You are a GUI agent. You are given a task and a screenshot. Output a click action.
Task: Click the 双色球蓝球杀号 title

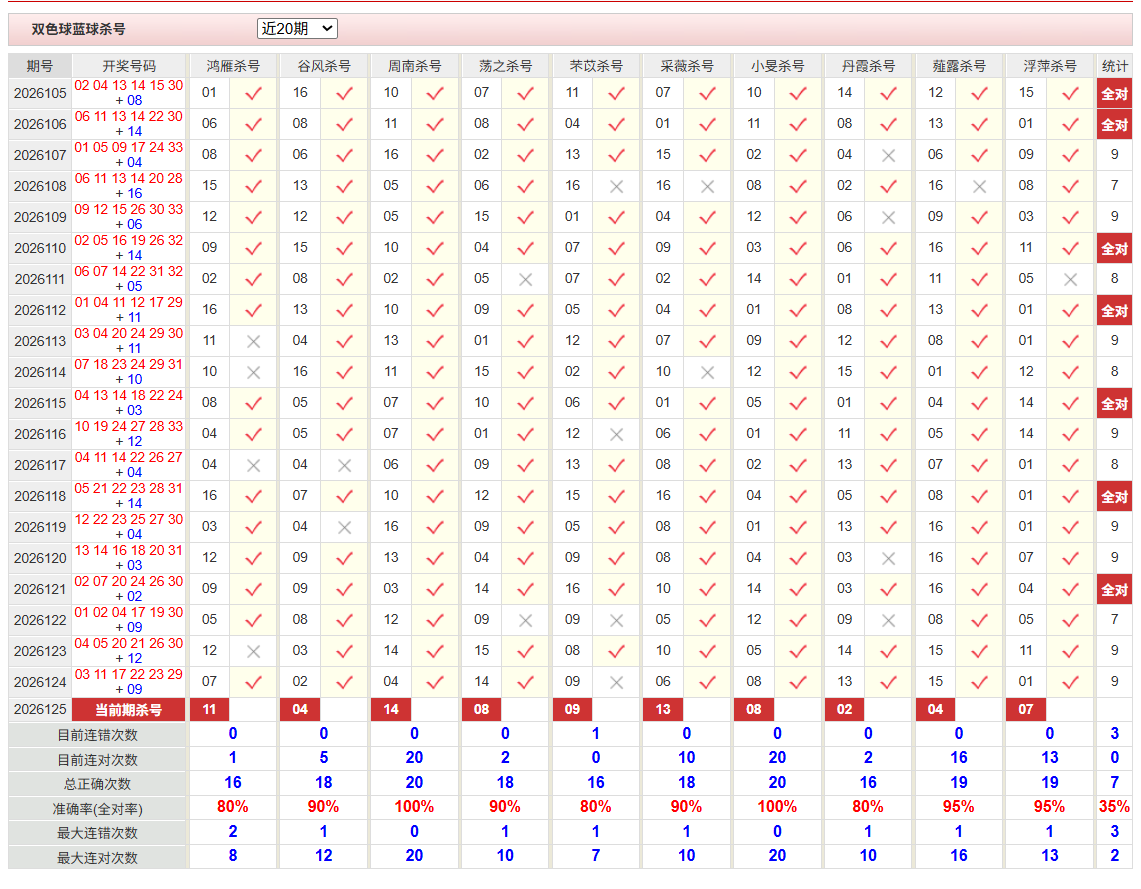[x=79, y=29]
